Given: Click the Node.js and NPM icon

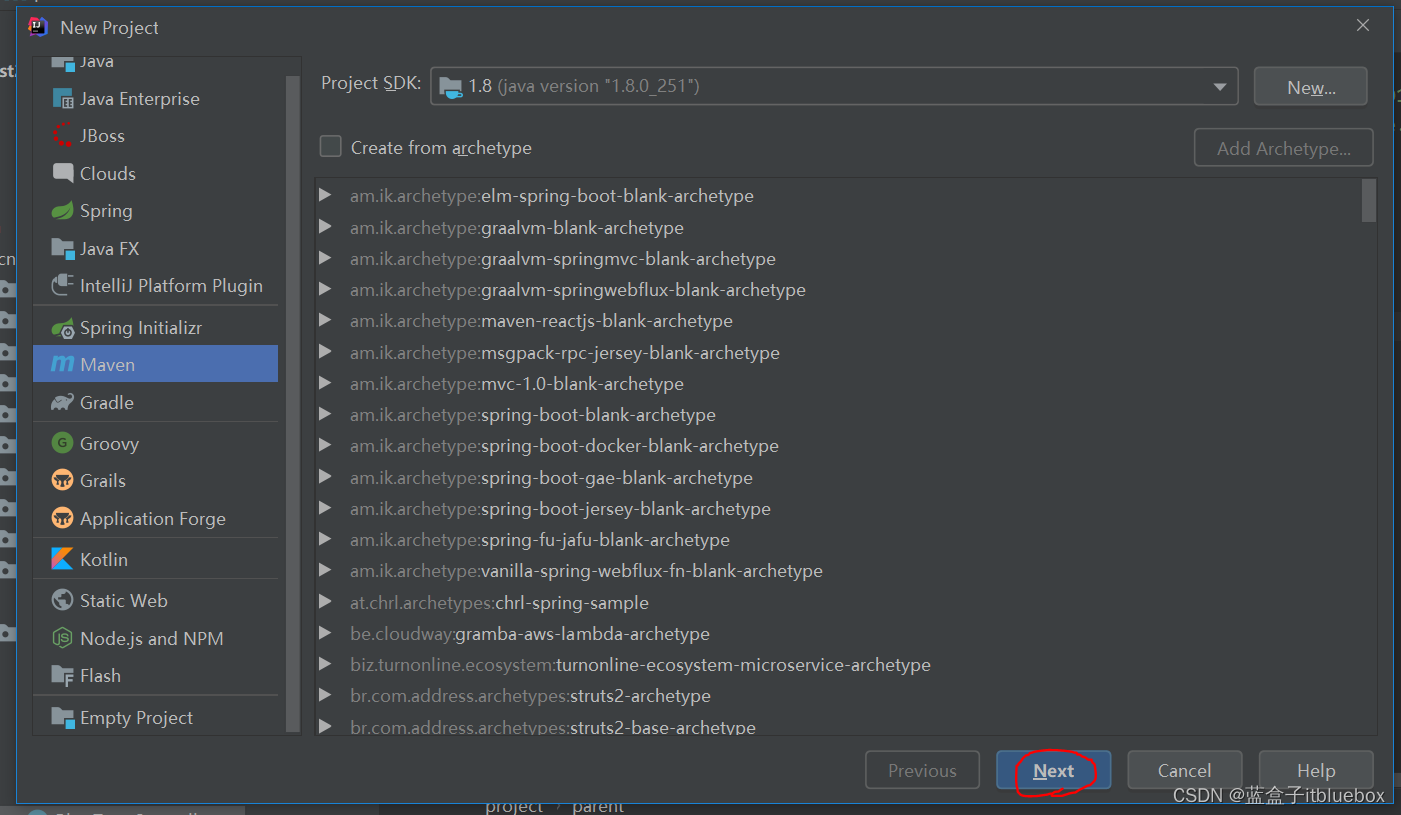Looking at the screenshot, I should pyautogui.click(x=63, y=639).
